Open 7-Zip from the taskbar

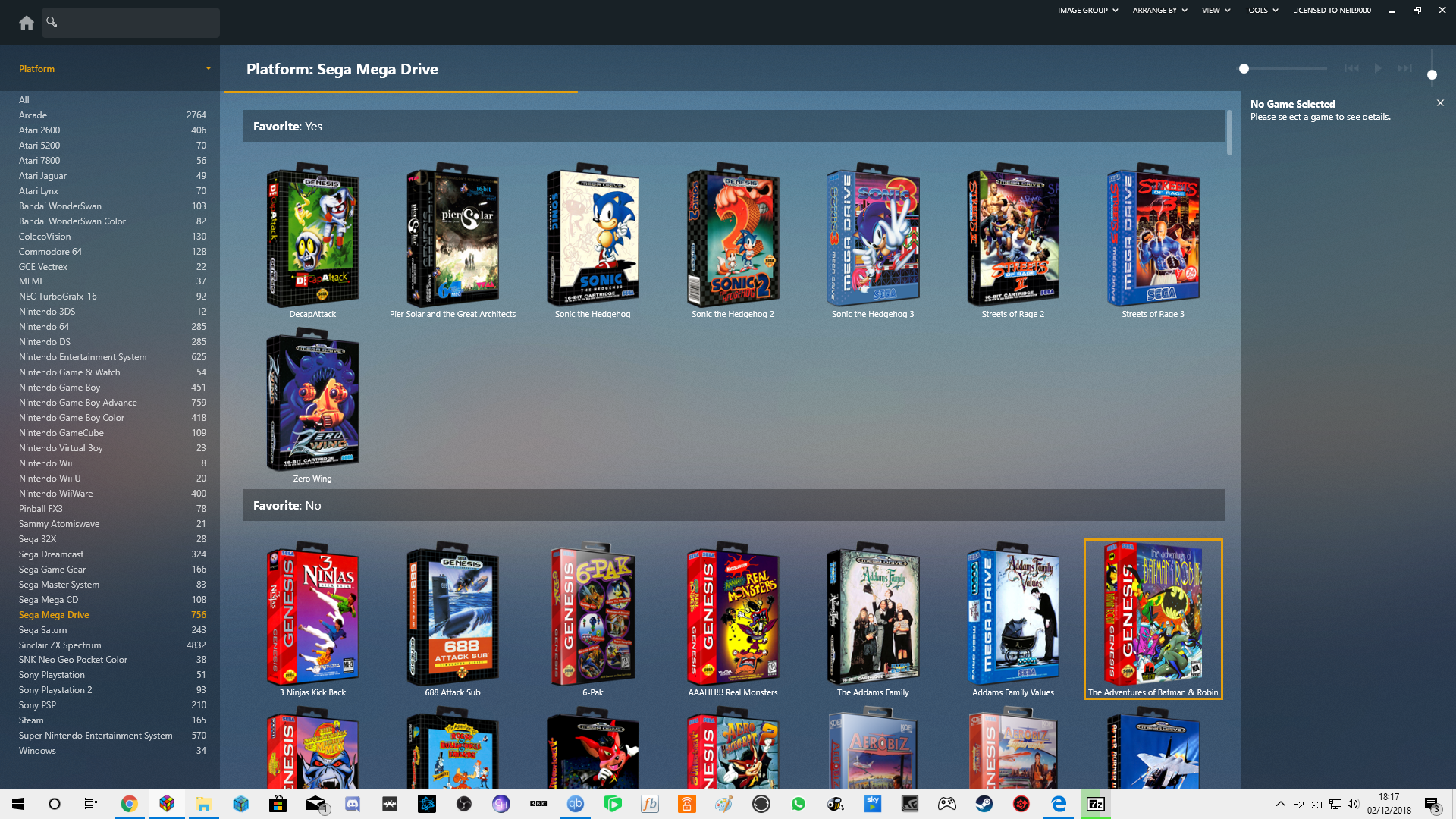[x=1096, y=804]
